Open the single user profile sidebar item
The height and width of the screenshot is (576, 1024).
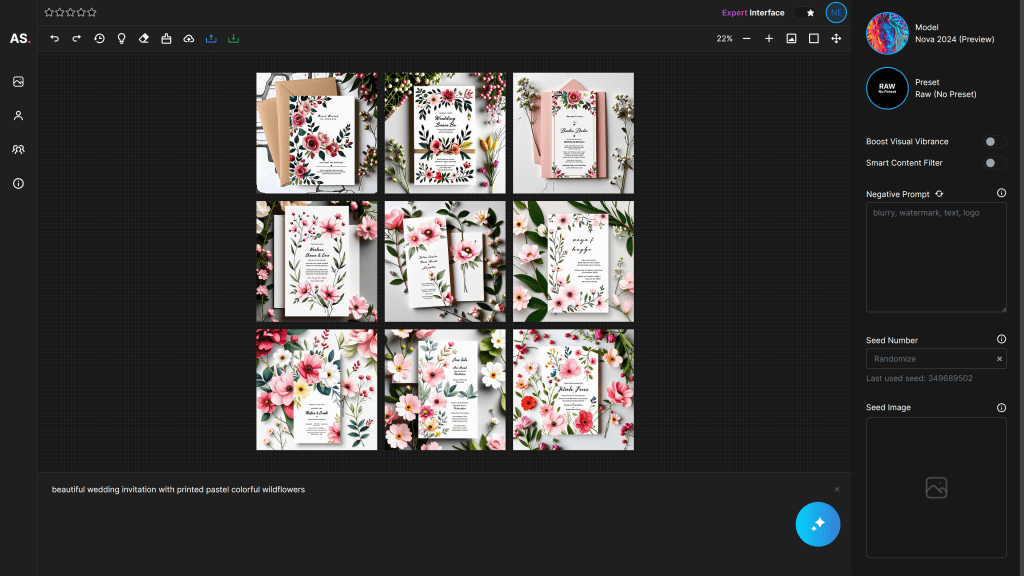click(18, 116)
